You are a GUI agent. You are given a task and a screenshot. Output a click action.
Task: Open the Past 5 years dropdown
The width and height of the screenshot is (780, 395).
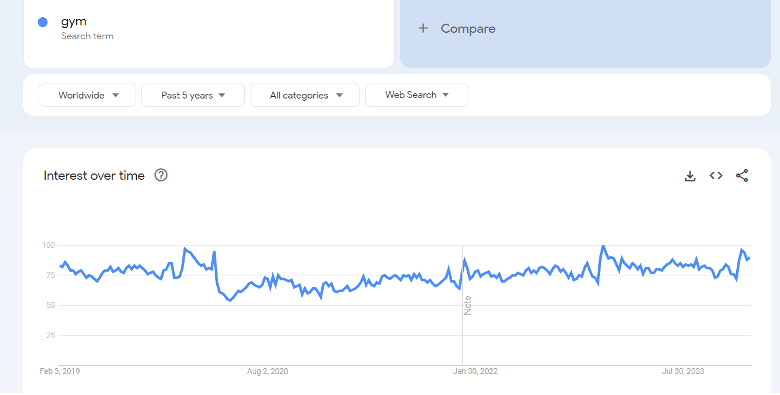193,95
